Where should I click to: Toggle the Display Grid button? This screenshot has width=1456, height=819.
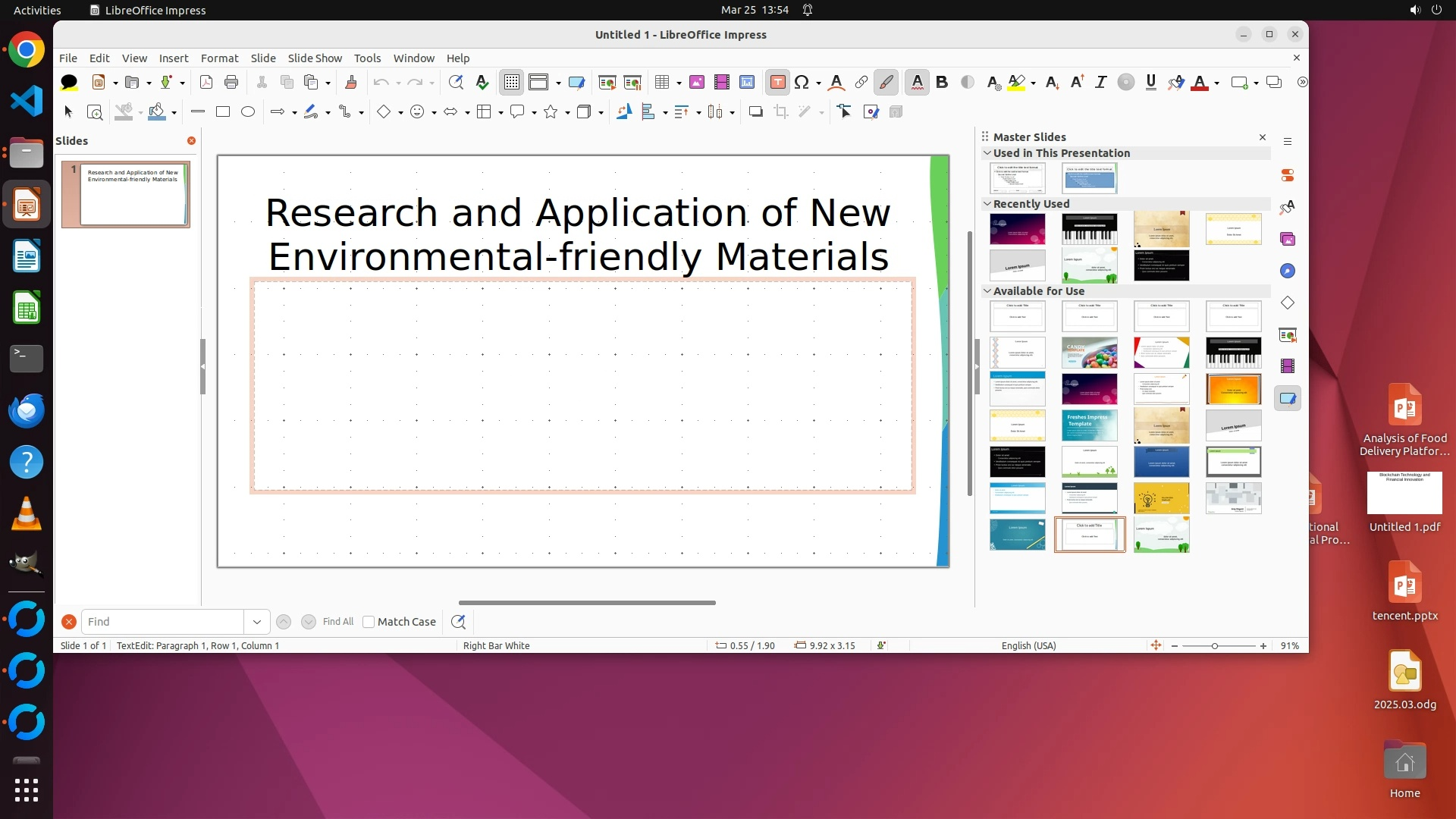tap(512, 82)
